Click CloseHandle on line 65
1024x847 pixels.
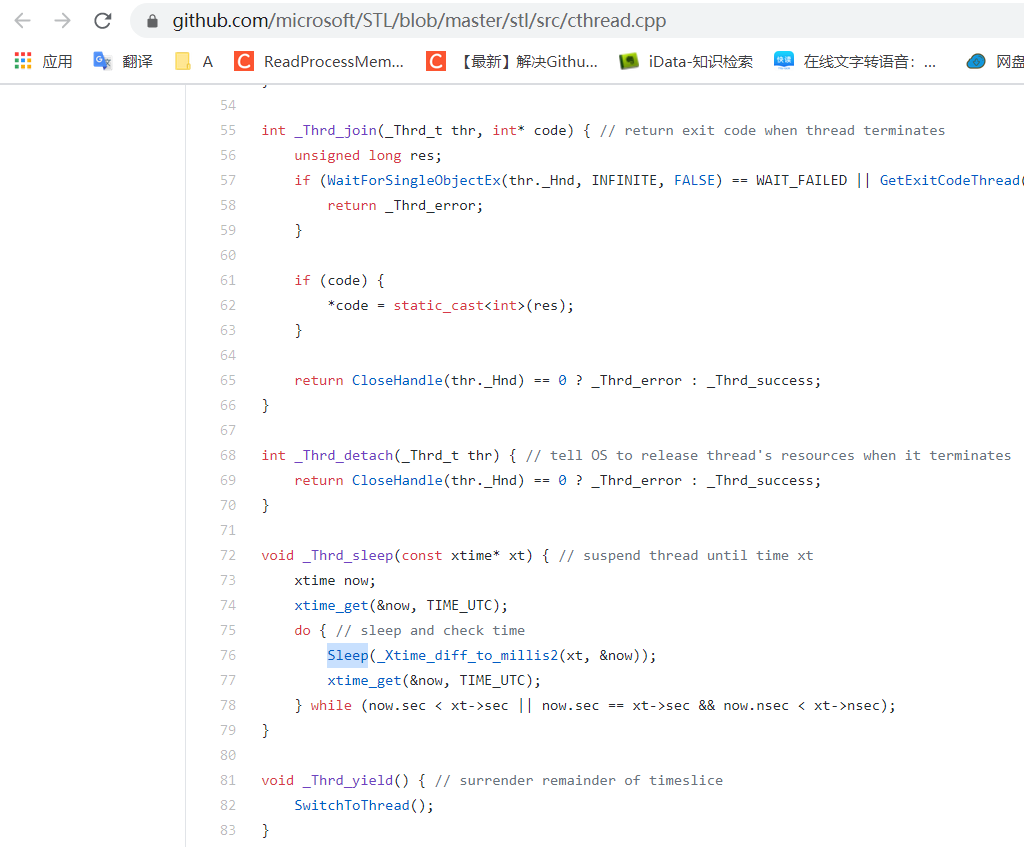coord(397,380)
